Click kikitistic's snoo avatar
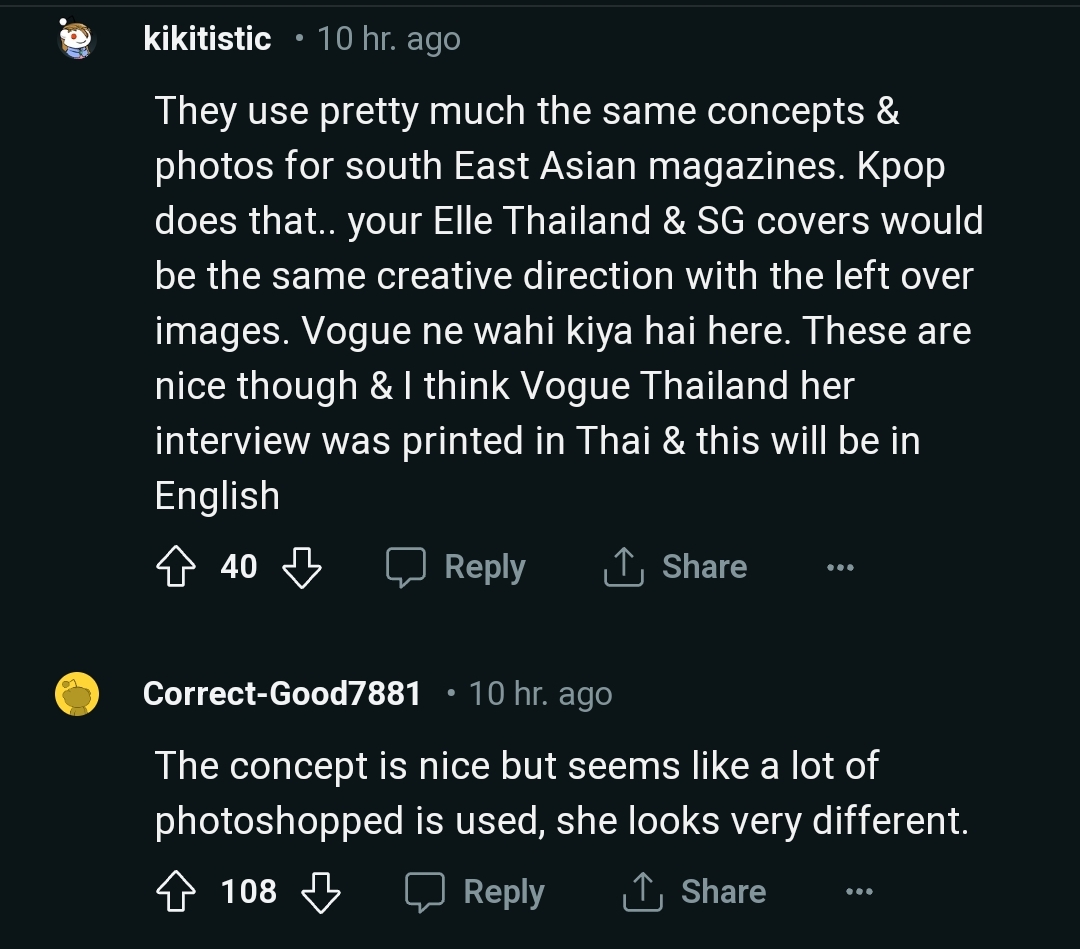 coord(77,40)
